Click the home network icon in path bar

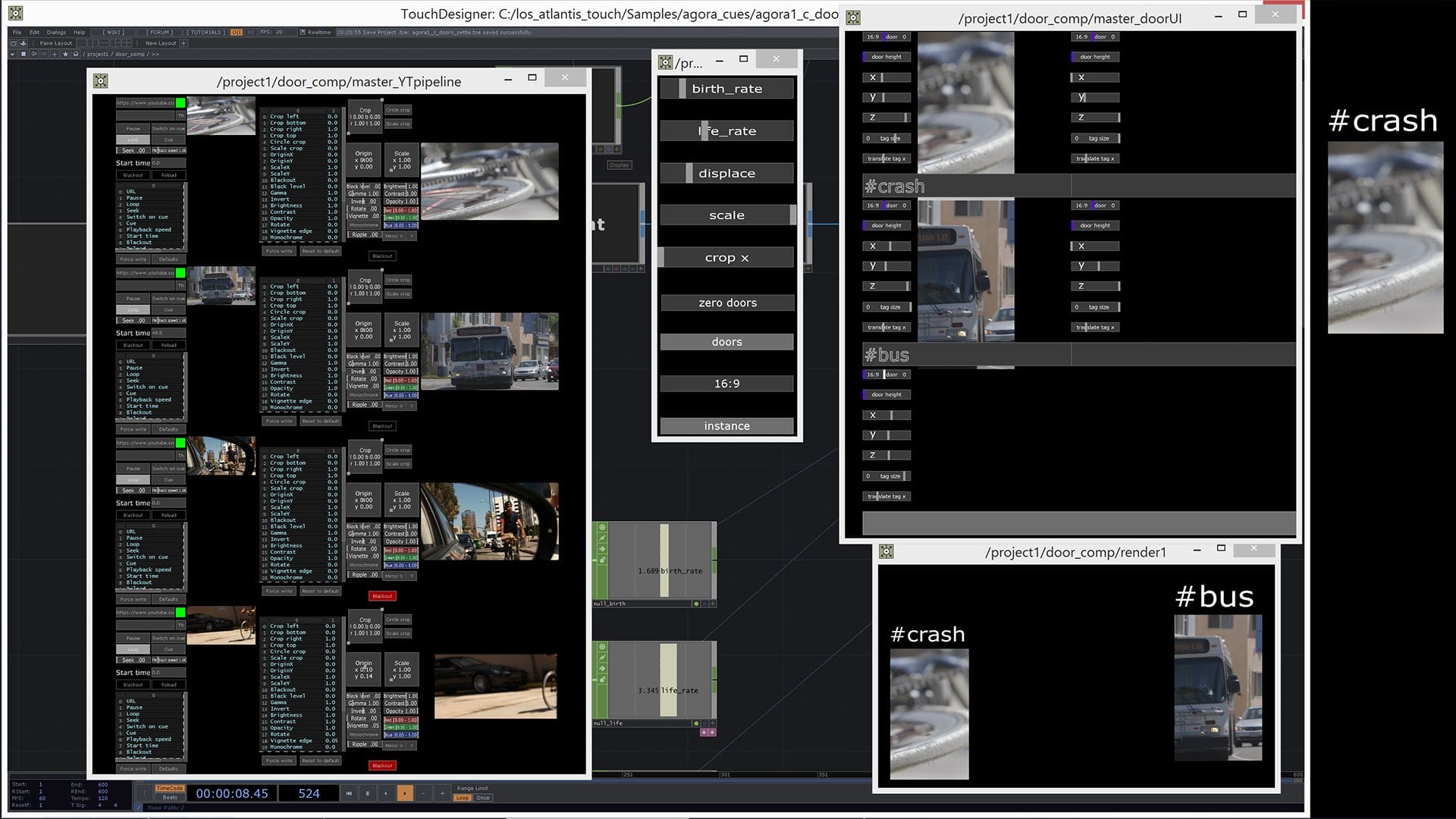click(x=76, y=54)
